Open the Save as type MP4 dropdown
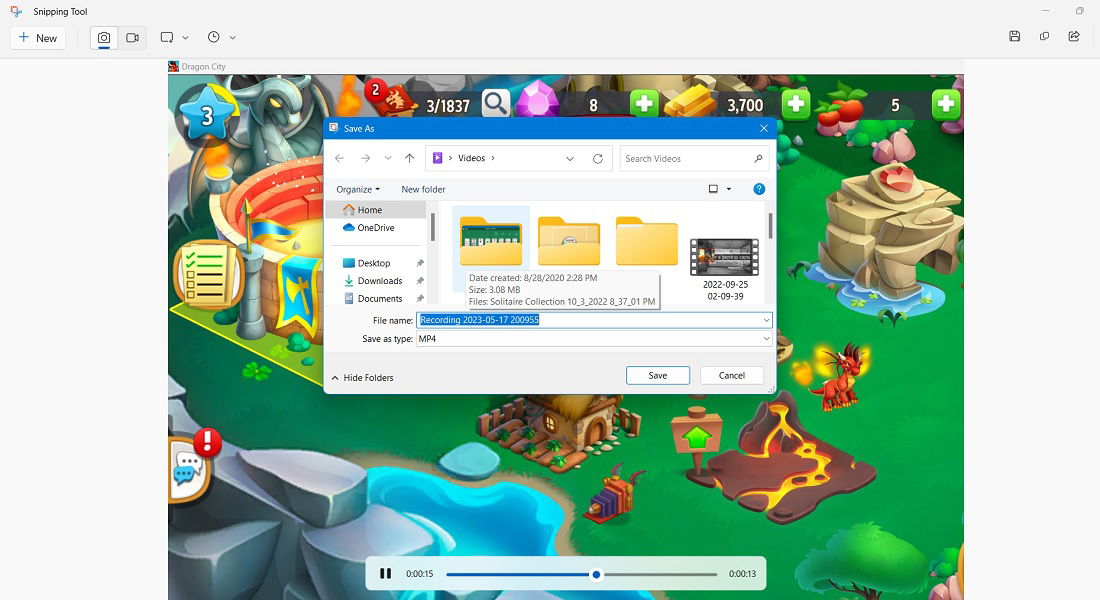 [x=766, y=339]
